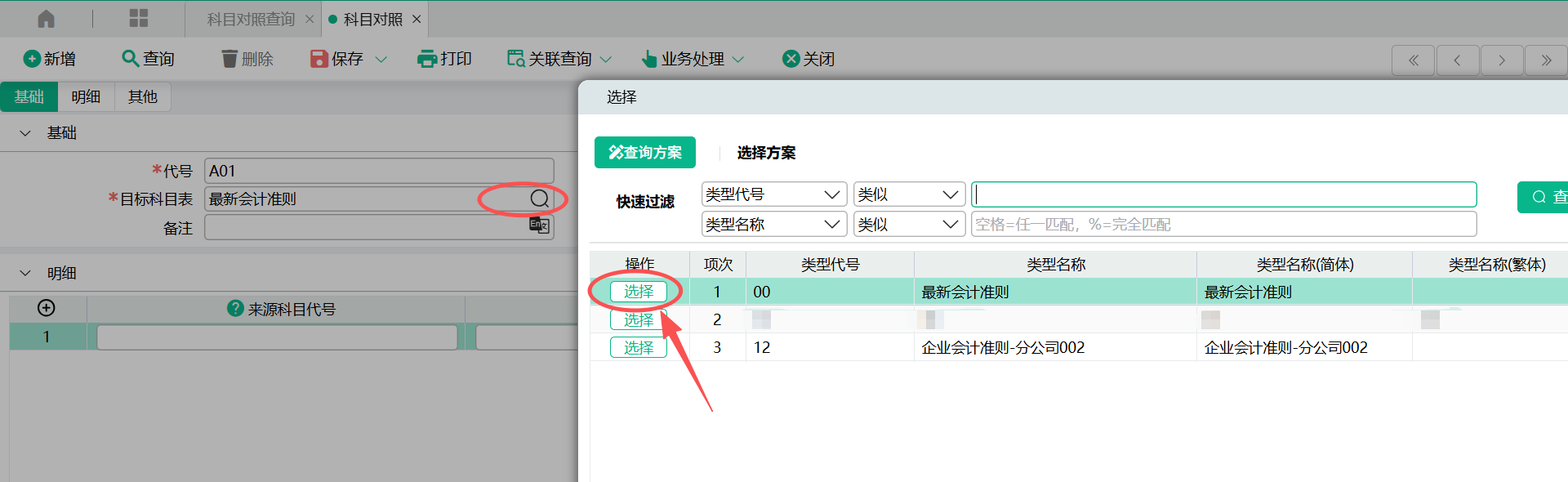Expand the 保存 dropdown arrow

point(381,60)
